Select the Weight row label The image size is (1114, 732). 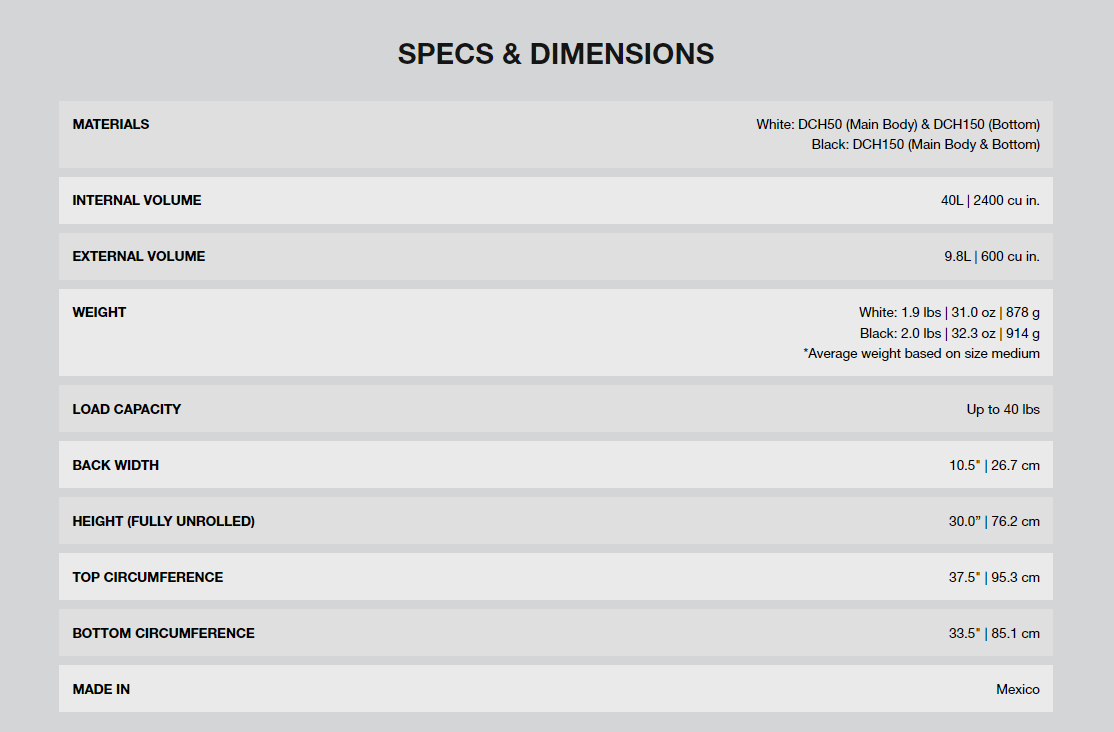click(x=99, y=313)
